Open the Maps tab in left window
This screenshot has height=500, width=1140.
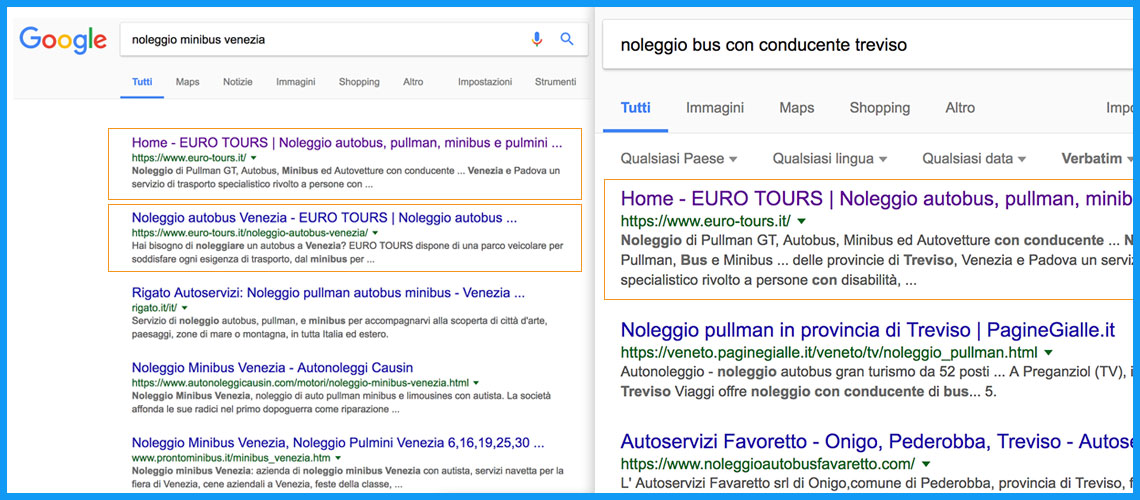pos(188,82)
